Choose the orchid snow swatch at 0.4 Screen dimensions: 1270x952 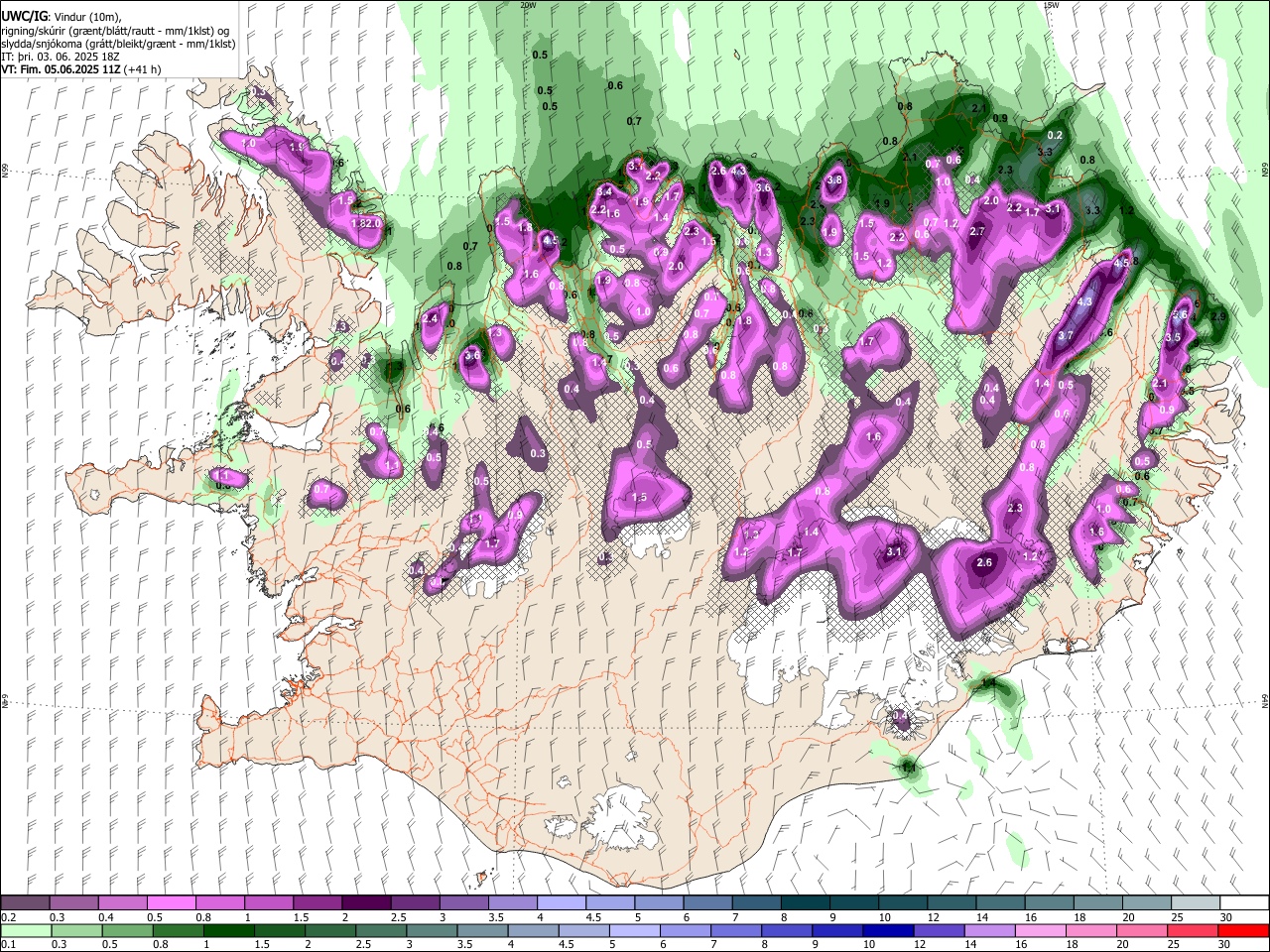coord(122,902)
